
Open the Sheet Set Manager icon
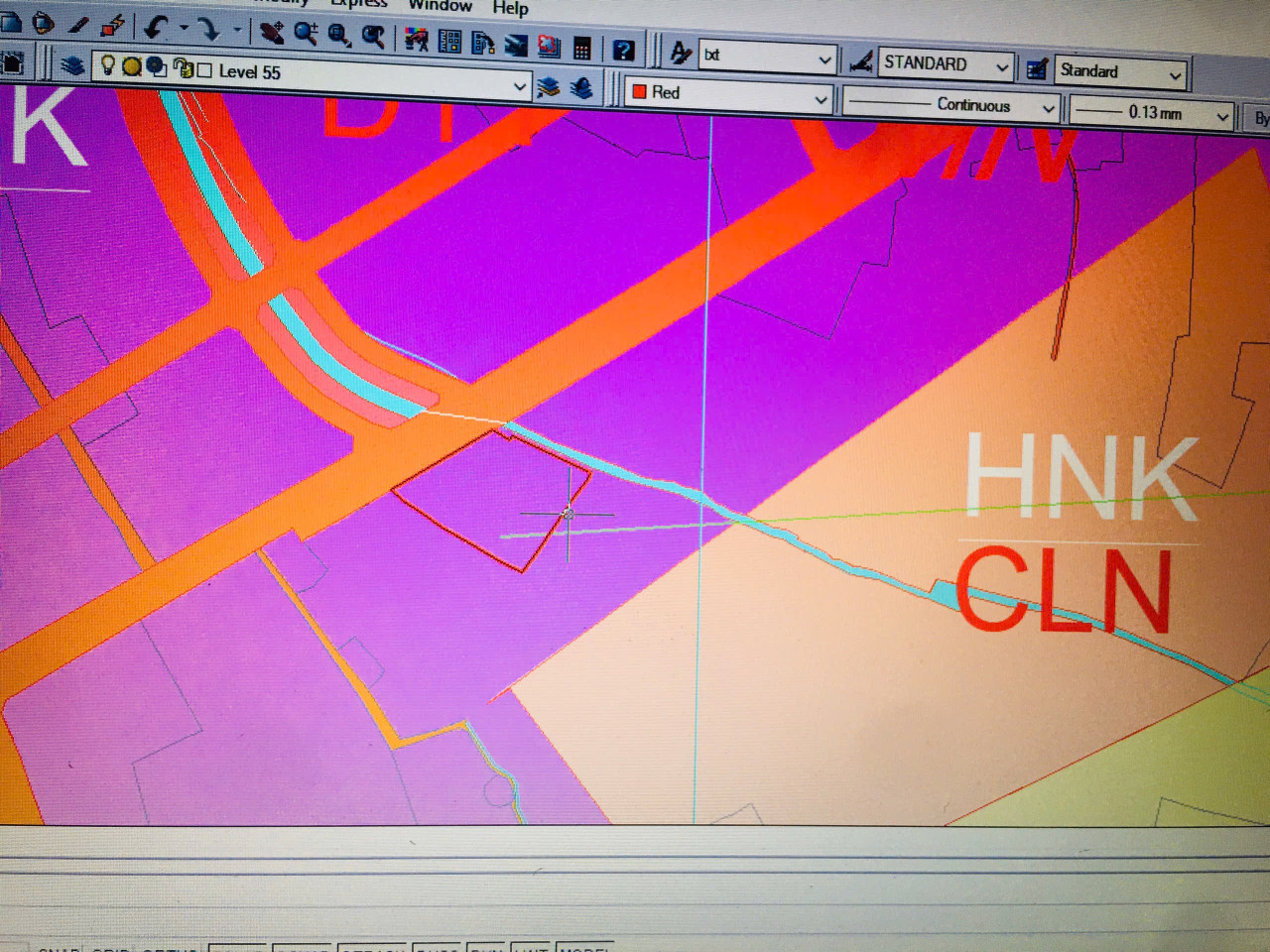[516, 45]
